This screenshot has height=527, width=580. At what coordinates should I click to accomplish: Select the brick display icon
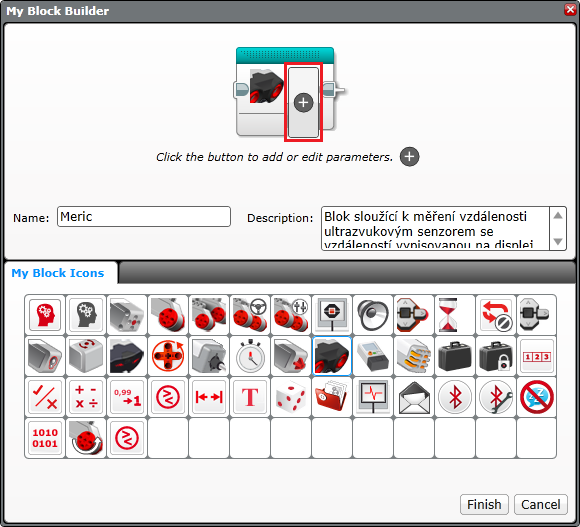click(332, 315)
